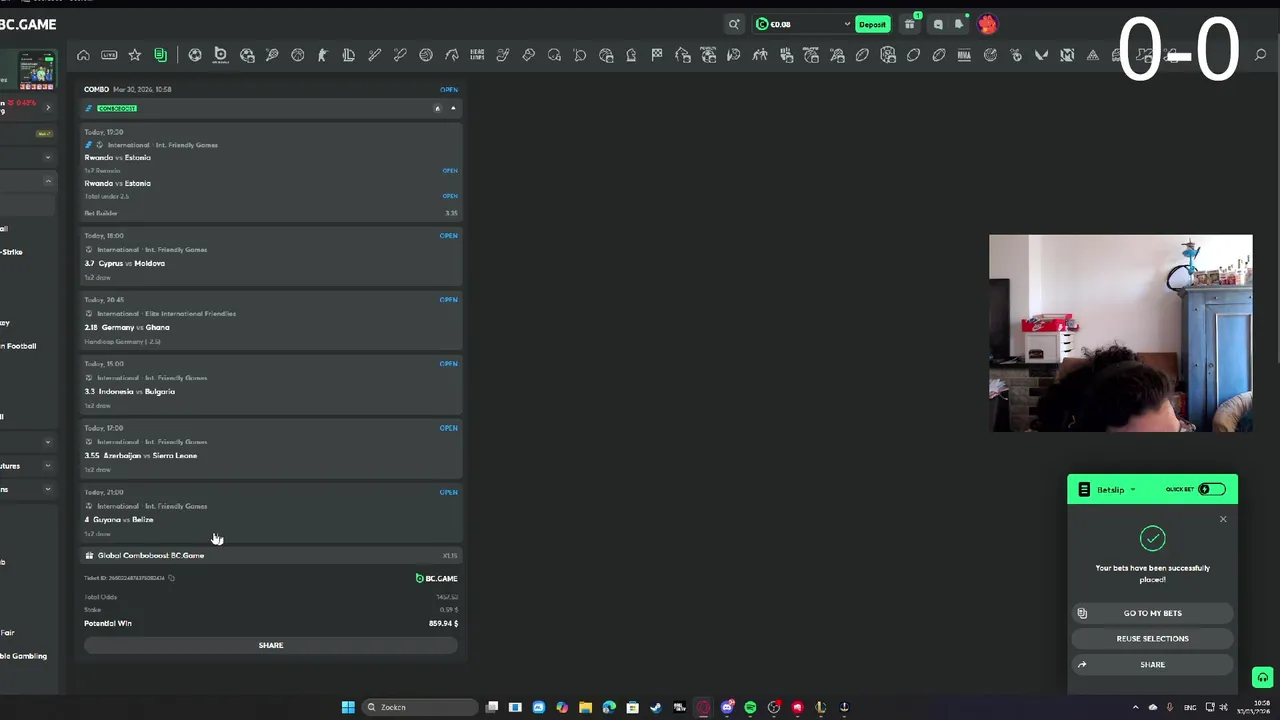
Task: Open the currency balance dropdown
Action: (847, 24)
